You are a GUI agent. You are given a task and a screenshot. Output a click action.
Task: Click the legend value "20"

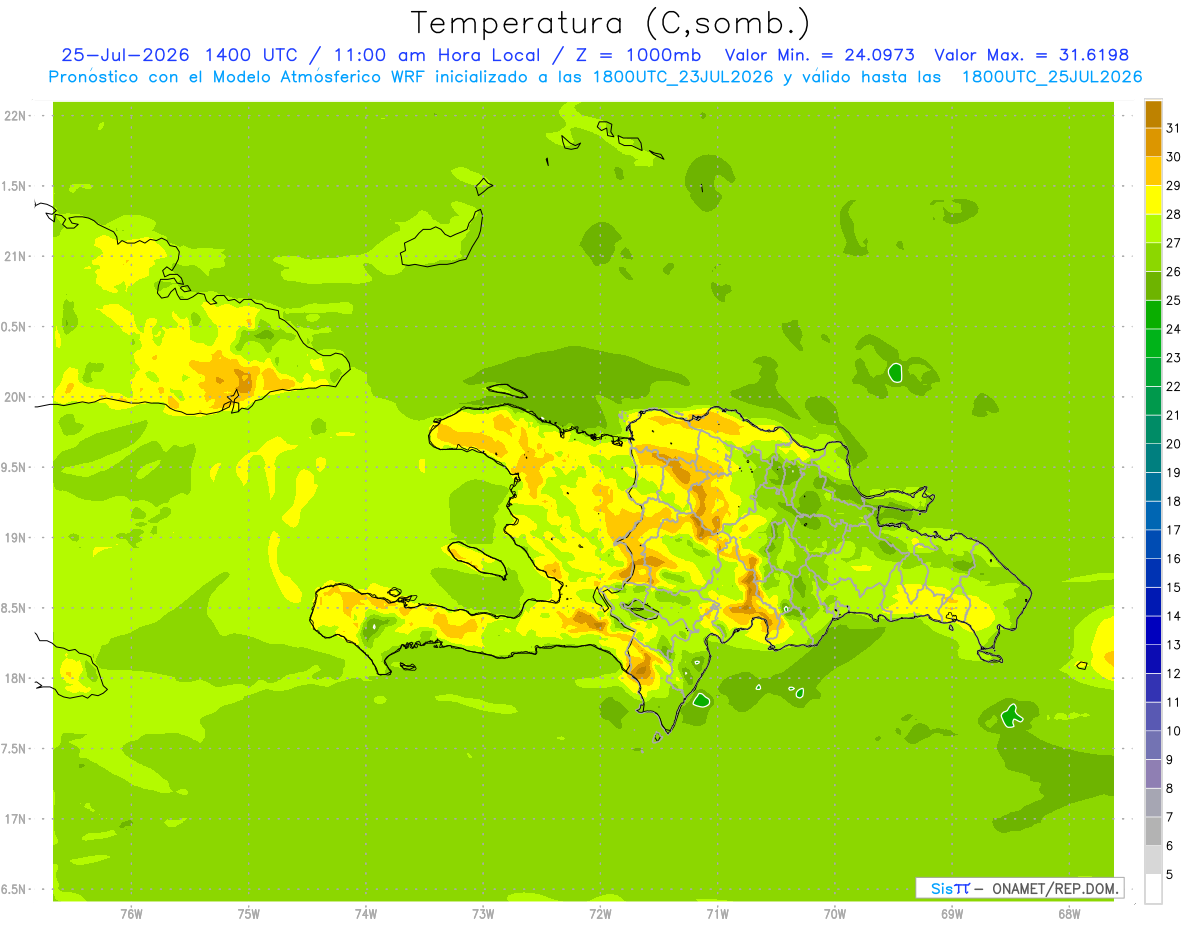pyautogui.click(x=1174, y=444)
